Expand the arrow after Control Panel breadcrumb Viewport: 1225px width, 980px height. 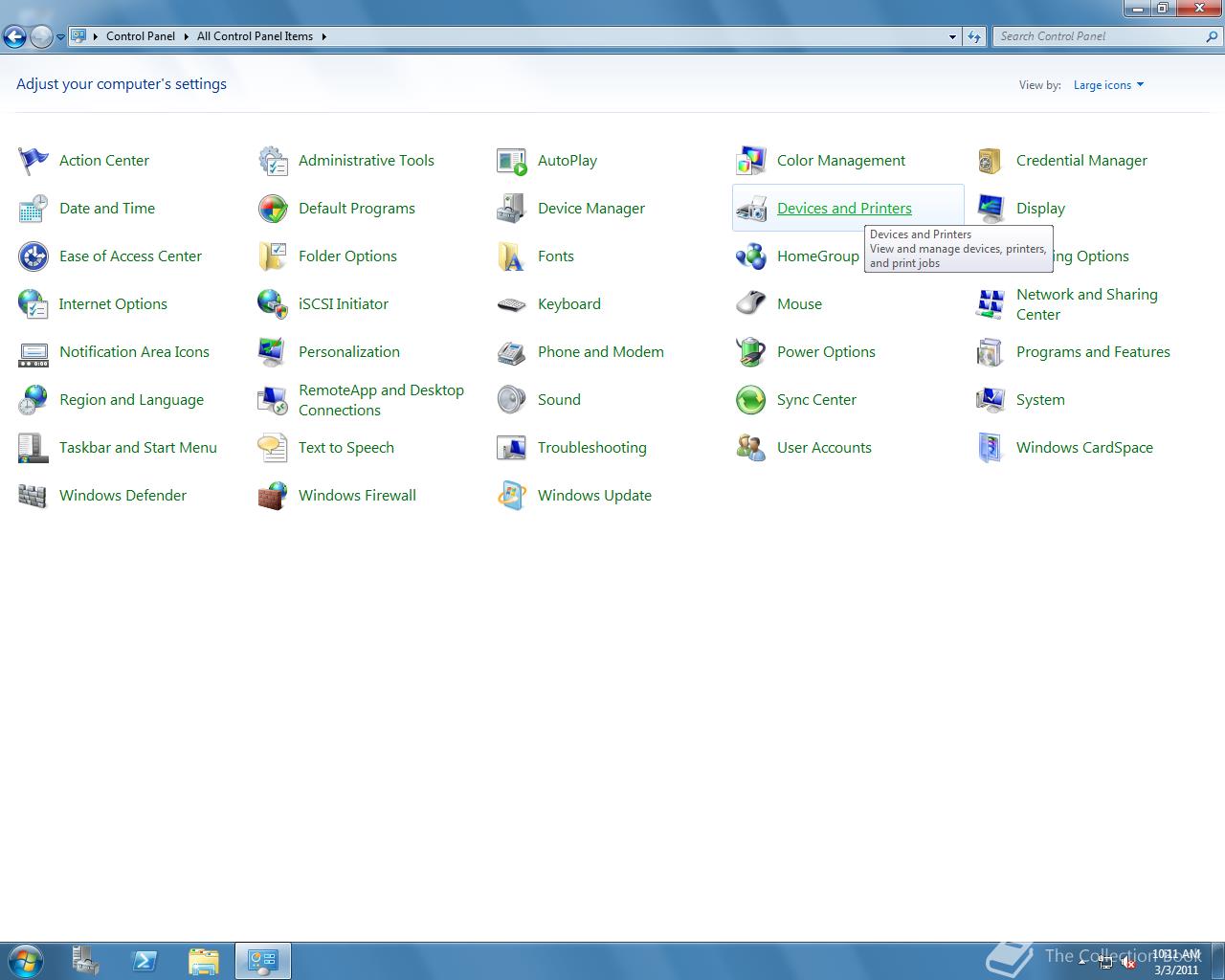[x=186, y=36]
